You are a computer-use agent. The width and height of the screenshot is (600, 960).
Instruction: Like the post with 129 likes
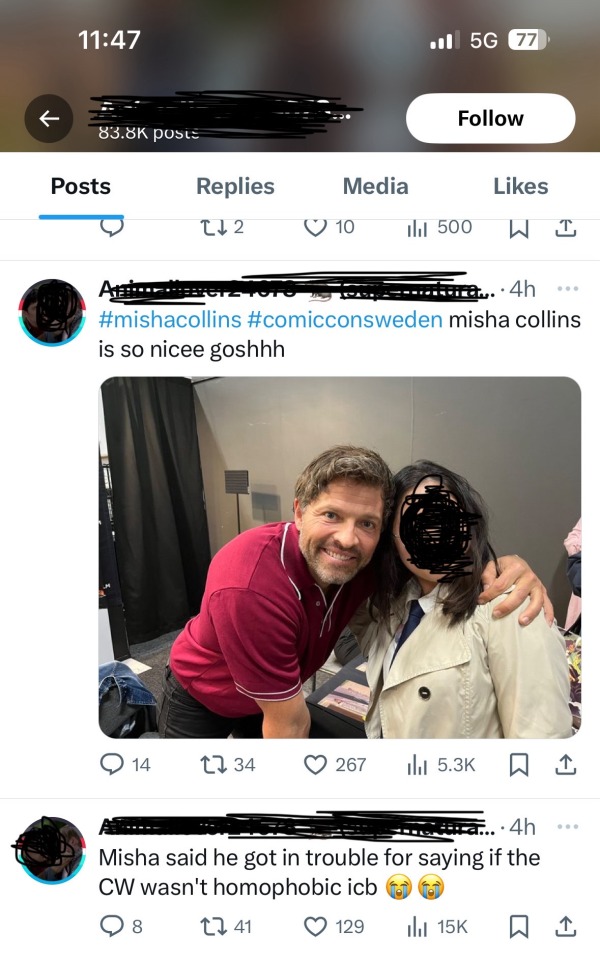pos(316,926)
